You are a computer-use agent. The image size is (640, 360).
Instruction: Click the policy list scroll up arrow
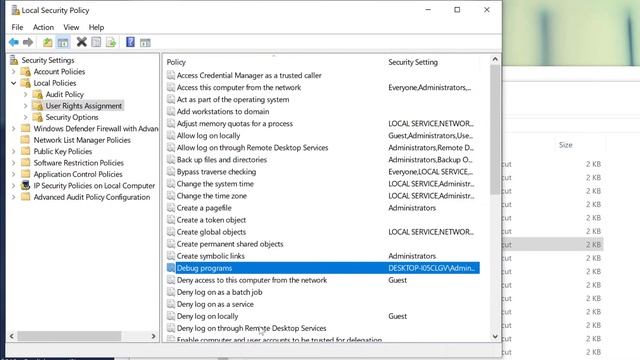(495, 60)
